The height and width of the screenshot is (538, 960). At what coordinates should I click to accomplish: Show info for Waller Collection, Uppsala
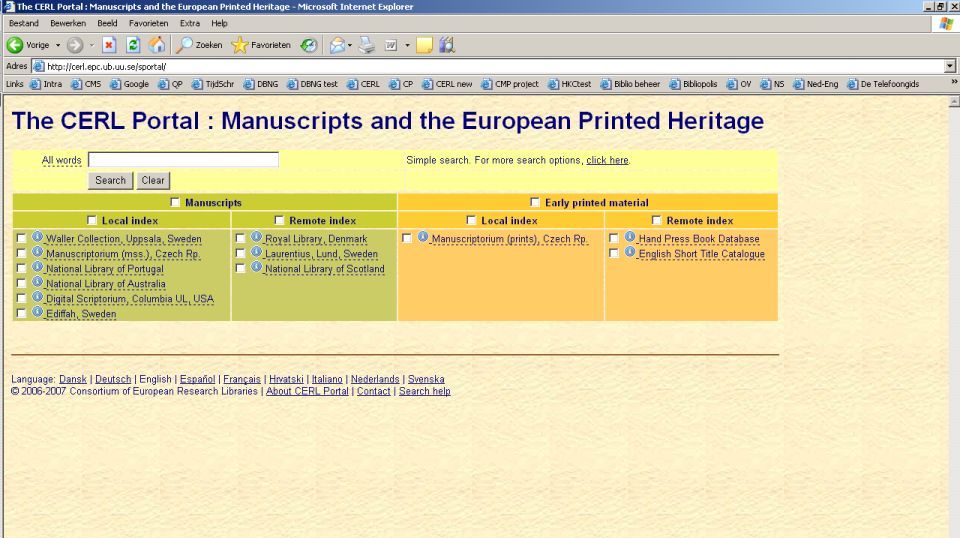tap(37, 236)
